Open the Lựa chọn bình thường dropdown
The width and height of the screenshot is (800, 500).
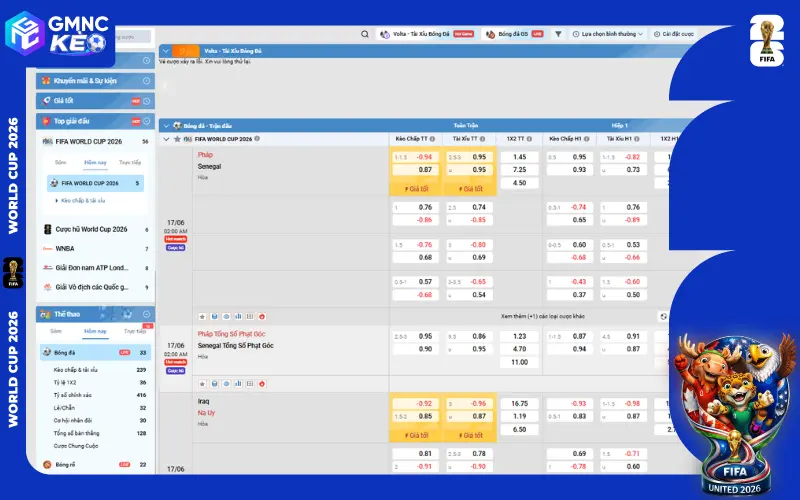pos(607,34)
